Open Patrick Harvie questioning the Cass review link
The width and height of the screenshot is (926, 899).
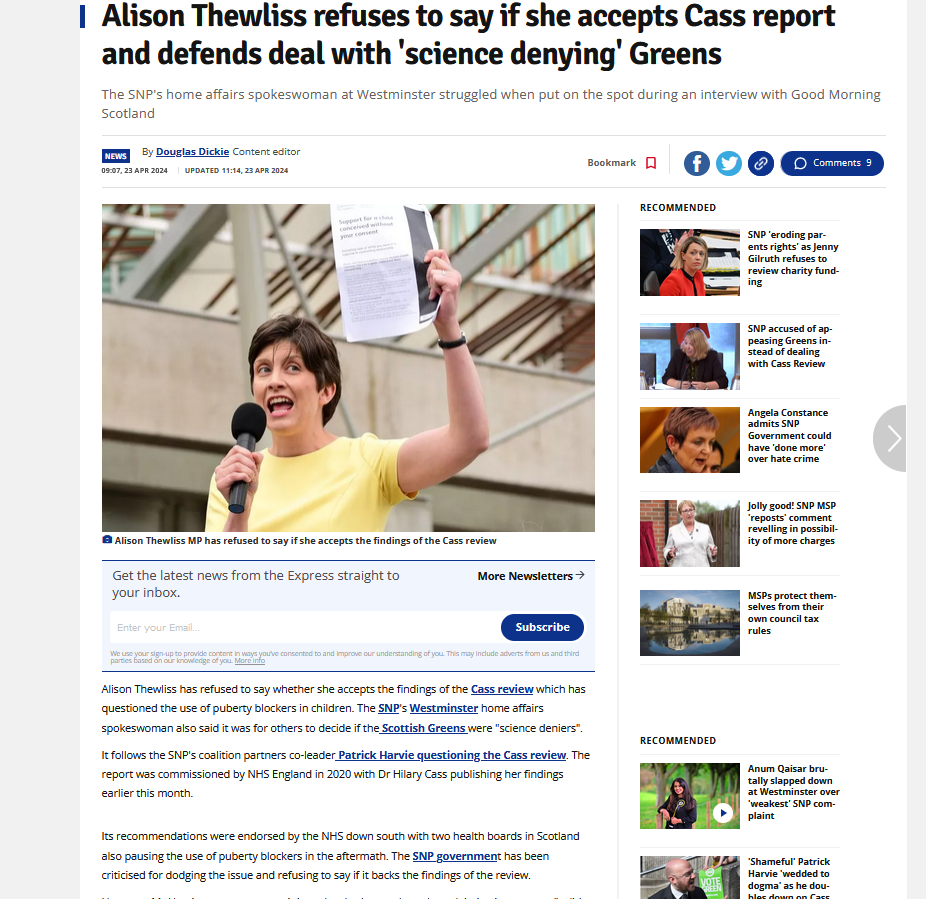coord(452,755)
